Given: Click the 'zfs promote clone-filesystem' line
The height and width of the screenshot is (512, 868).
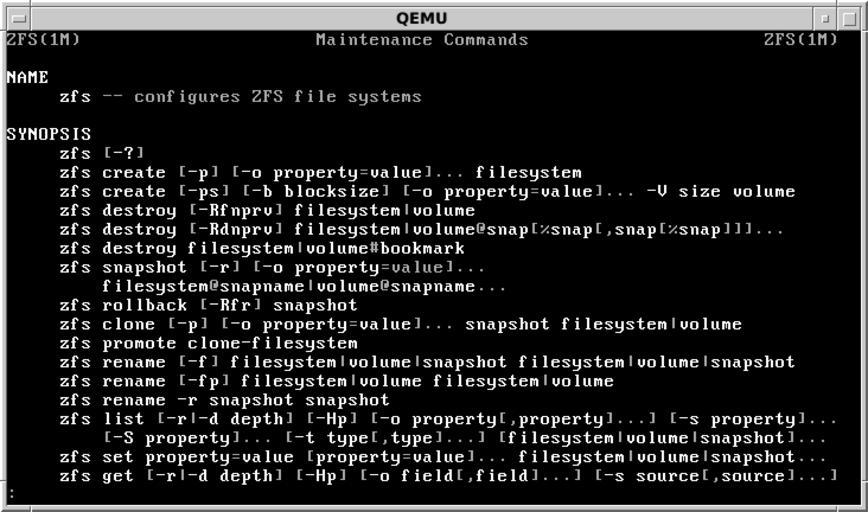Looking at the screenshot, I should click(x=208, y=343).
